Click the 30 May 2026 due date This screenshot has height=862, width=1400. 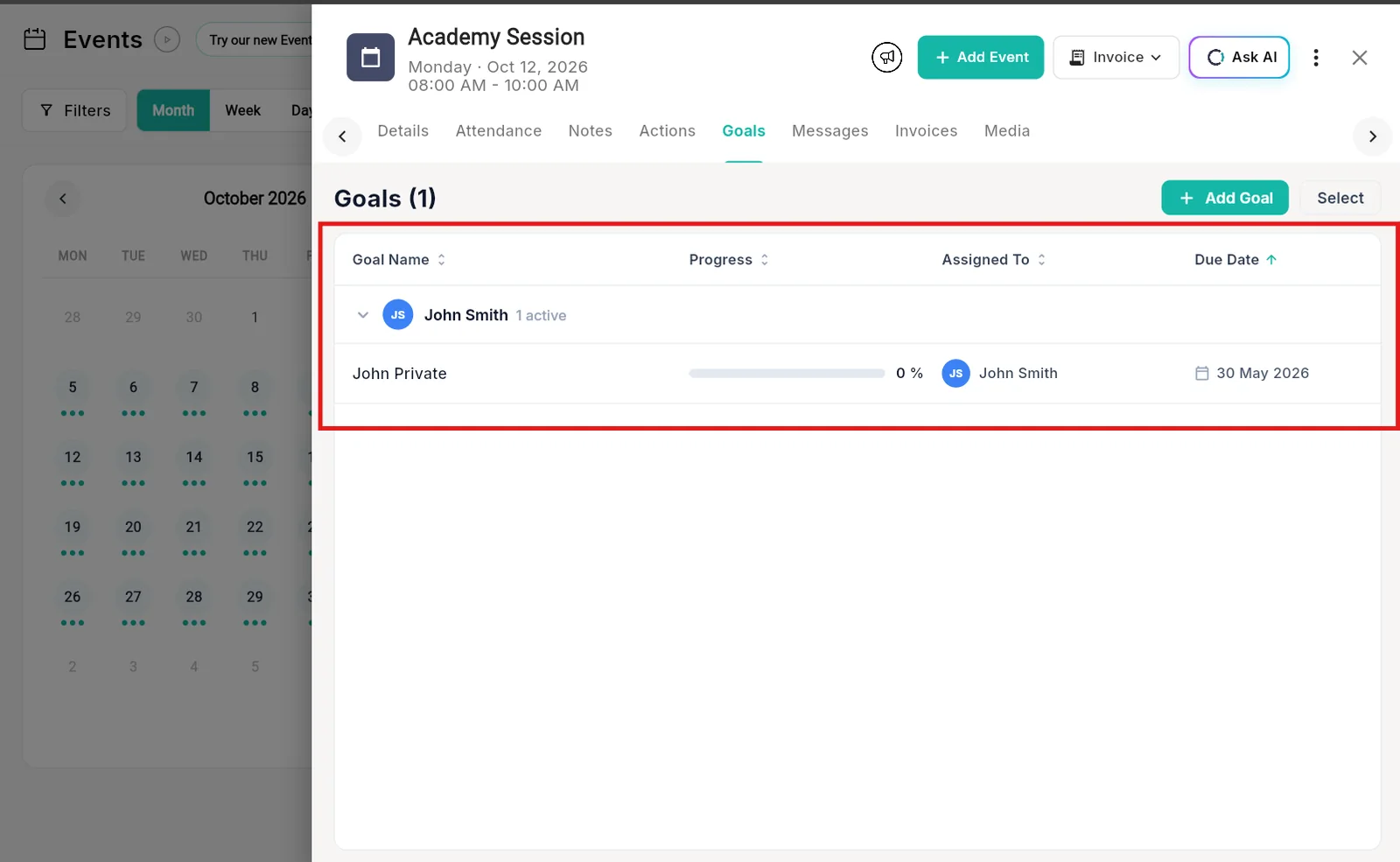tap(1263, 373)
